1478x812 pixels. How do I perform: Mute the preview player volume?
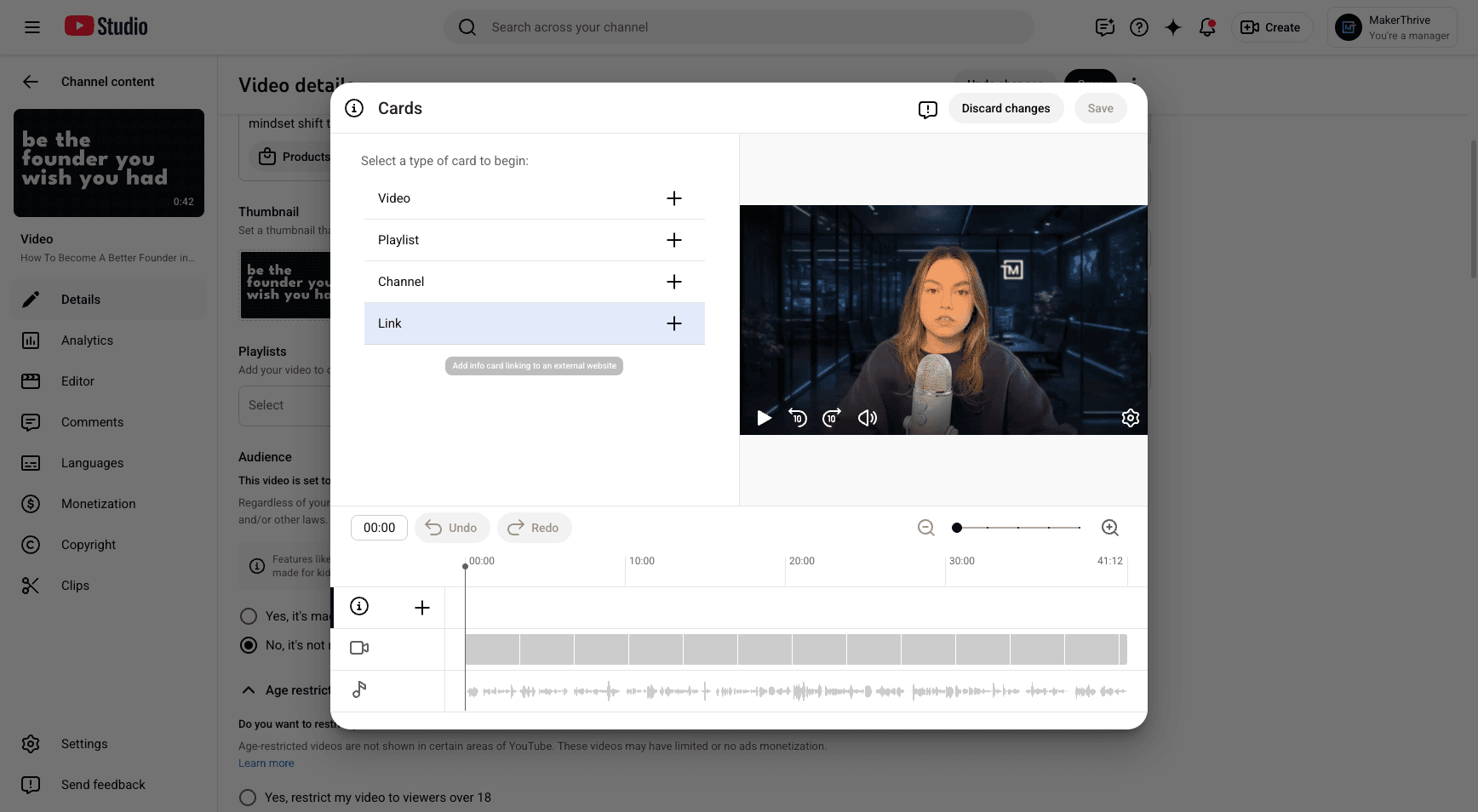pyautogui.click(x=867, y=418)
